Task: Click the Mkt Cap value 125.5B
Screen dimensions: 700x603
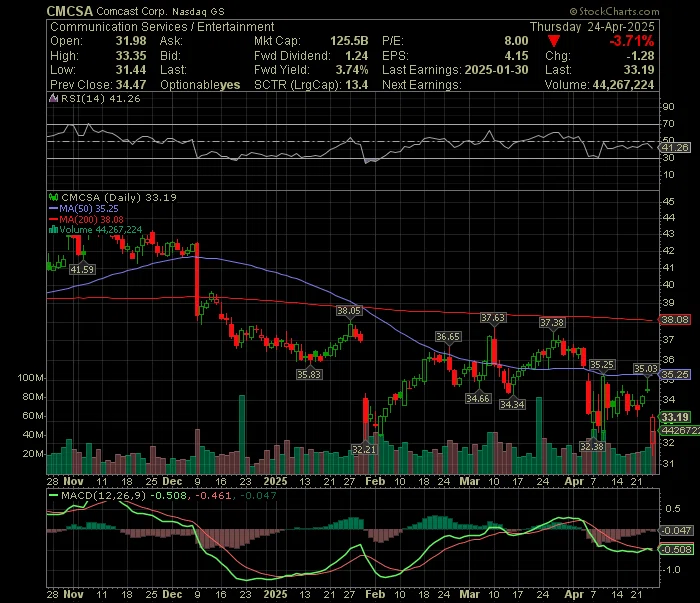Action: (x=349, y=41)
